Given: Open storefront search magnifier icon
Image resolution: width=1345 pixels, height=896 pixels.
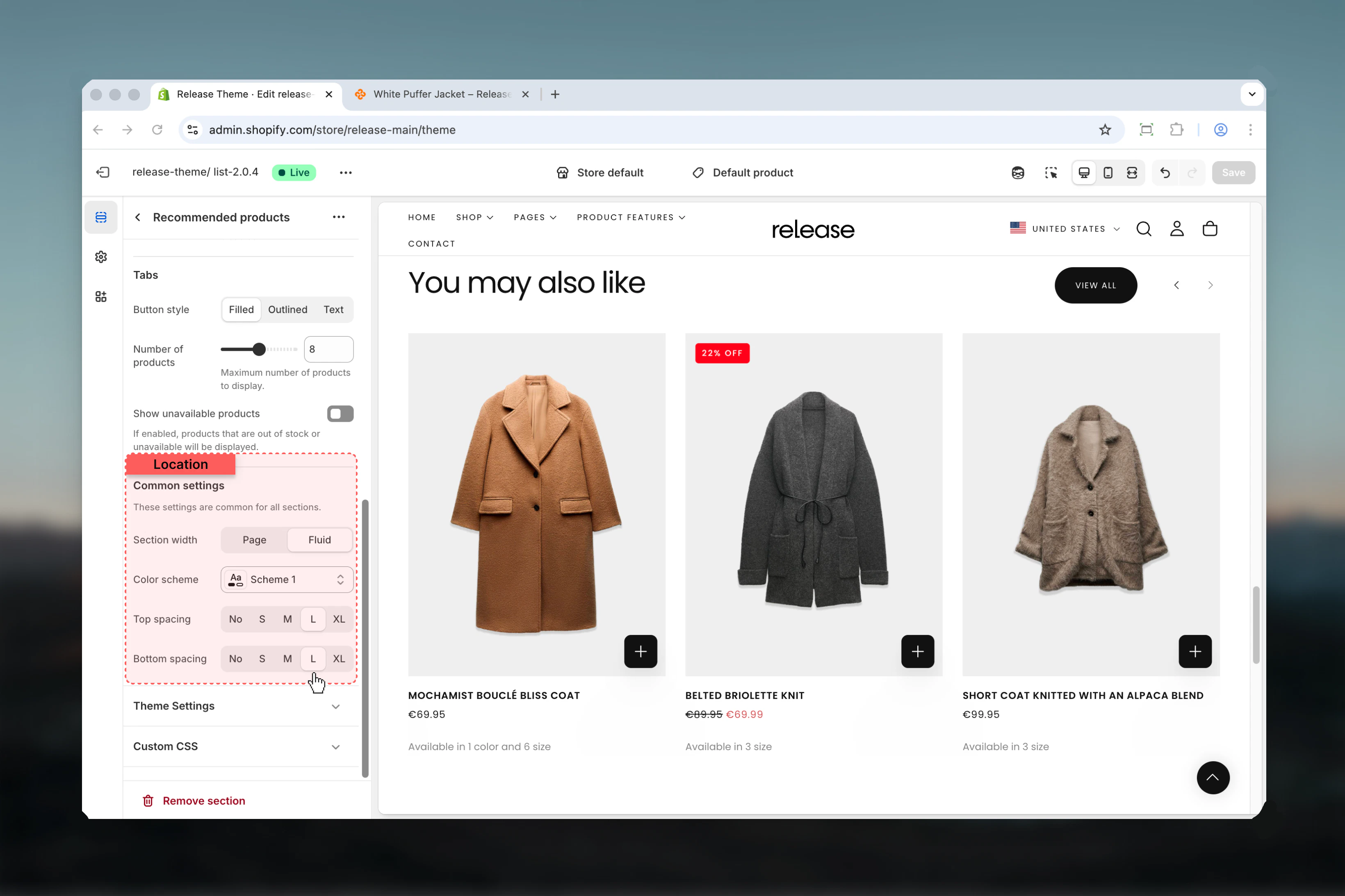Looking at the screenshot, I should point(1144,229).
